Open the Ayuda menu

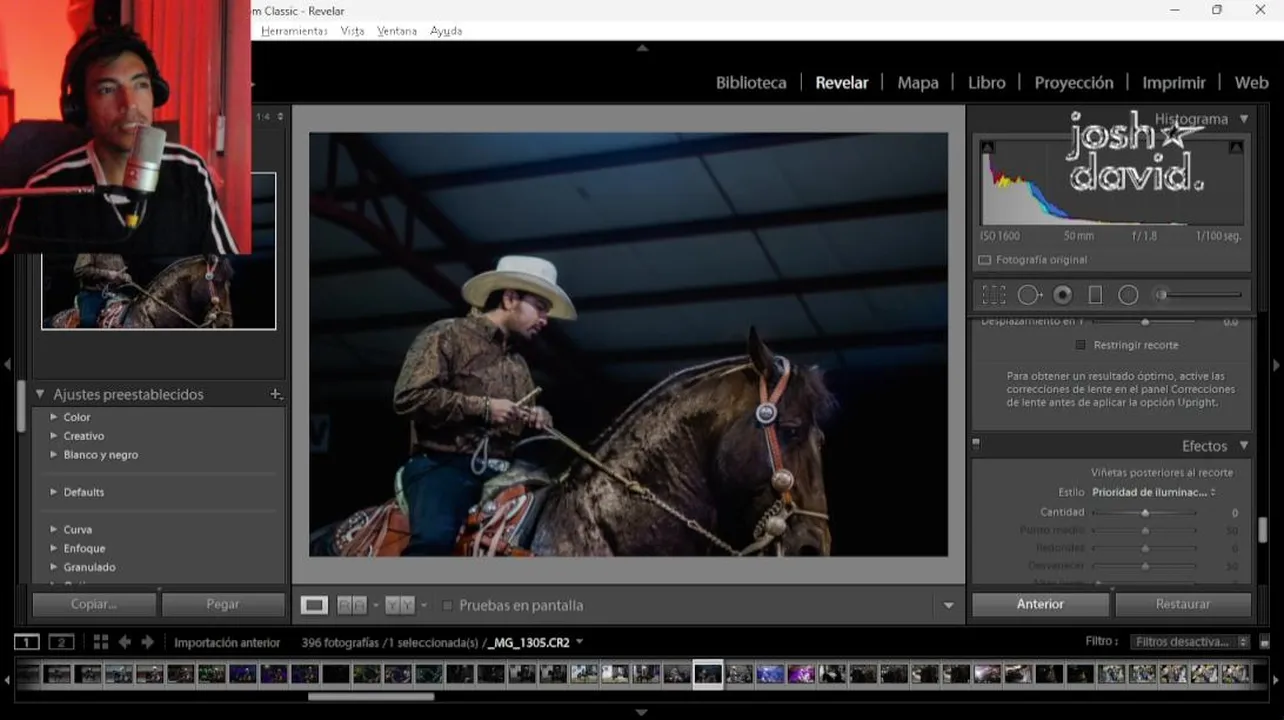[x=446, y=31]
